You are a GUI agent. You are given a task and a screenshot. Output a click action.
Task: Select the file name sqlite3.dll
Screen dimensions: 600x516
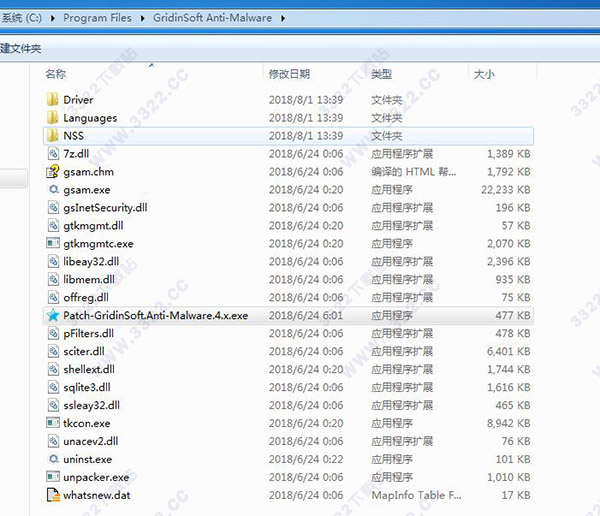(87, 388)
